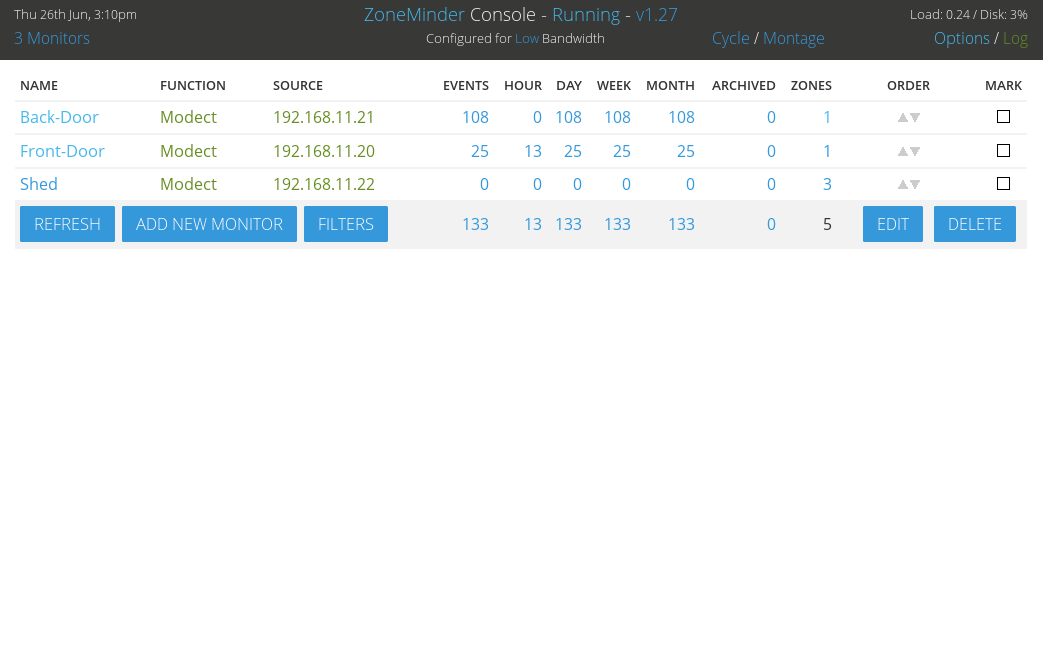The width and height of the screenshot is (1043, 651).
Task: Edit source 192.168.11.22
Action: tap(324, 184)
